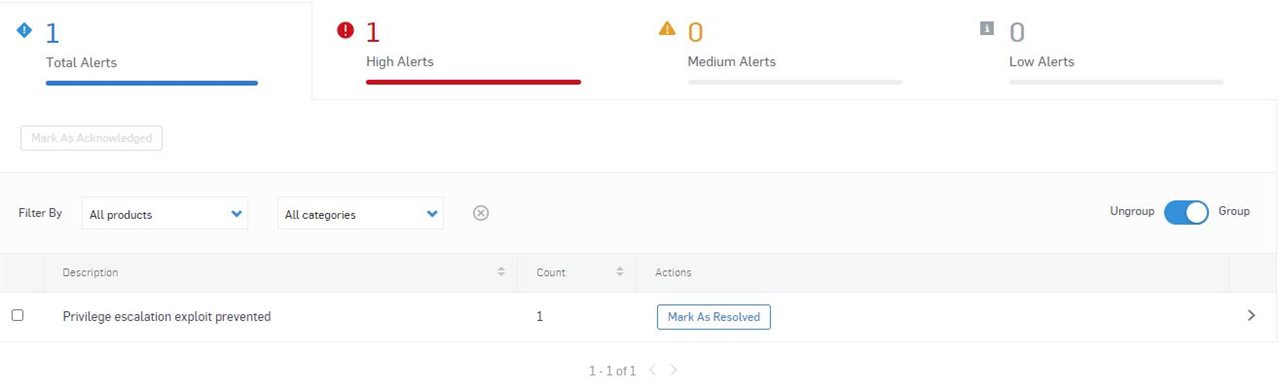
Task: Click the blue diamond Total Alerts icon
Action: point(25,30)
